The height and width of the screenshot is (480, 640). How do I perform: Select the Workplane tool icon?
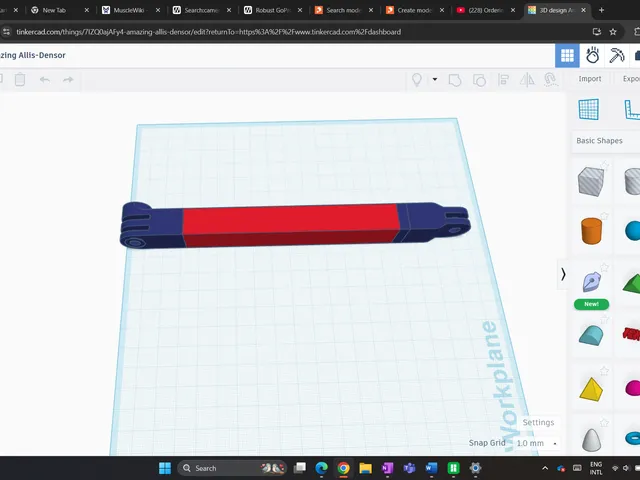589,109
